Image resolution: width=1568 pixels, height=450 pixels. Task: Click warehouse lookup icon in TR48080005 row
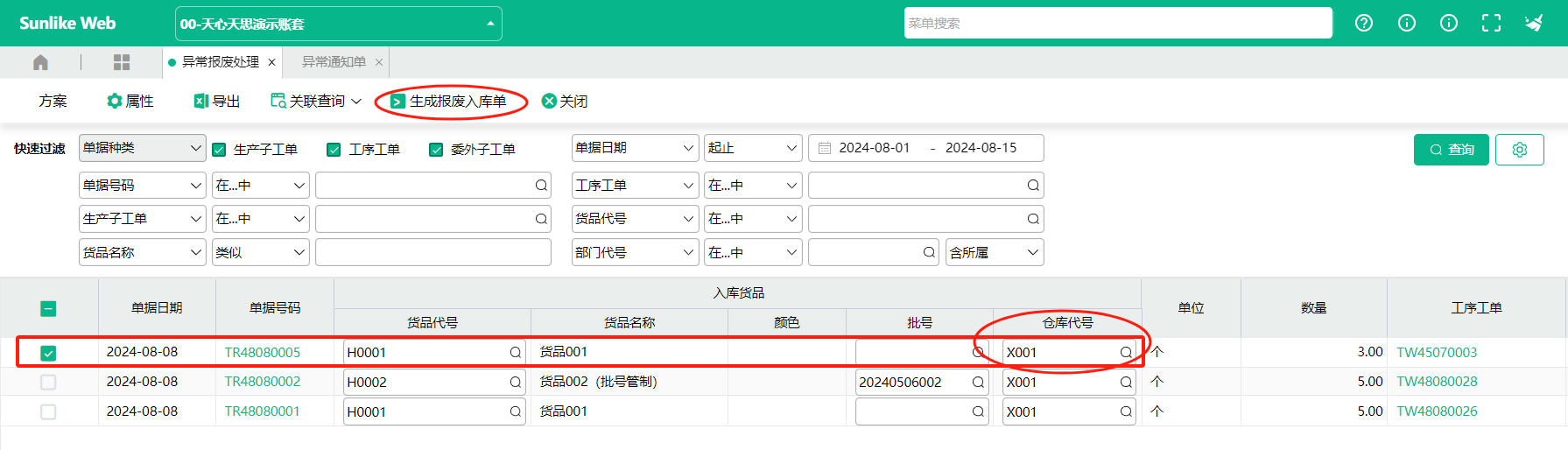1126,353
